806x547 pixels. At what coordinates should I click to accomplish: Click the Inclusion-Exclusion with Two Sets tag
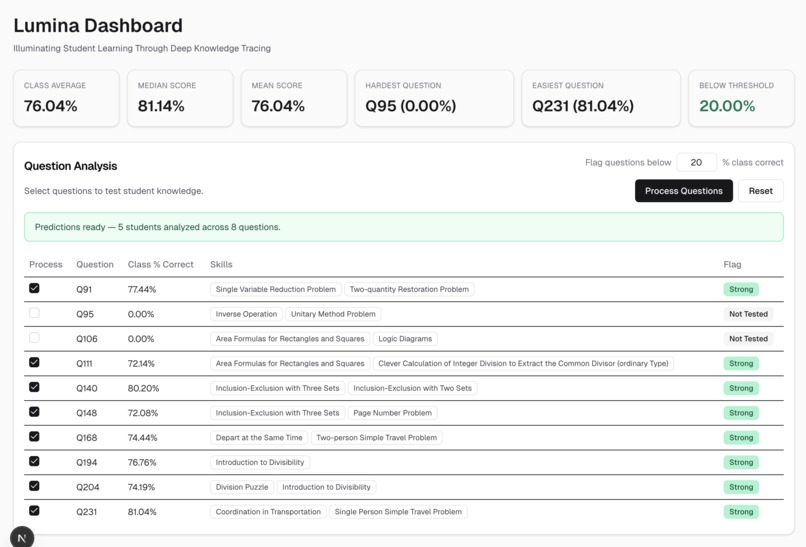412,388
